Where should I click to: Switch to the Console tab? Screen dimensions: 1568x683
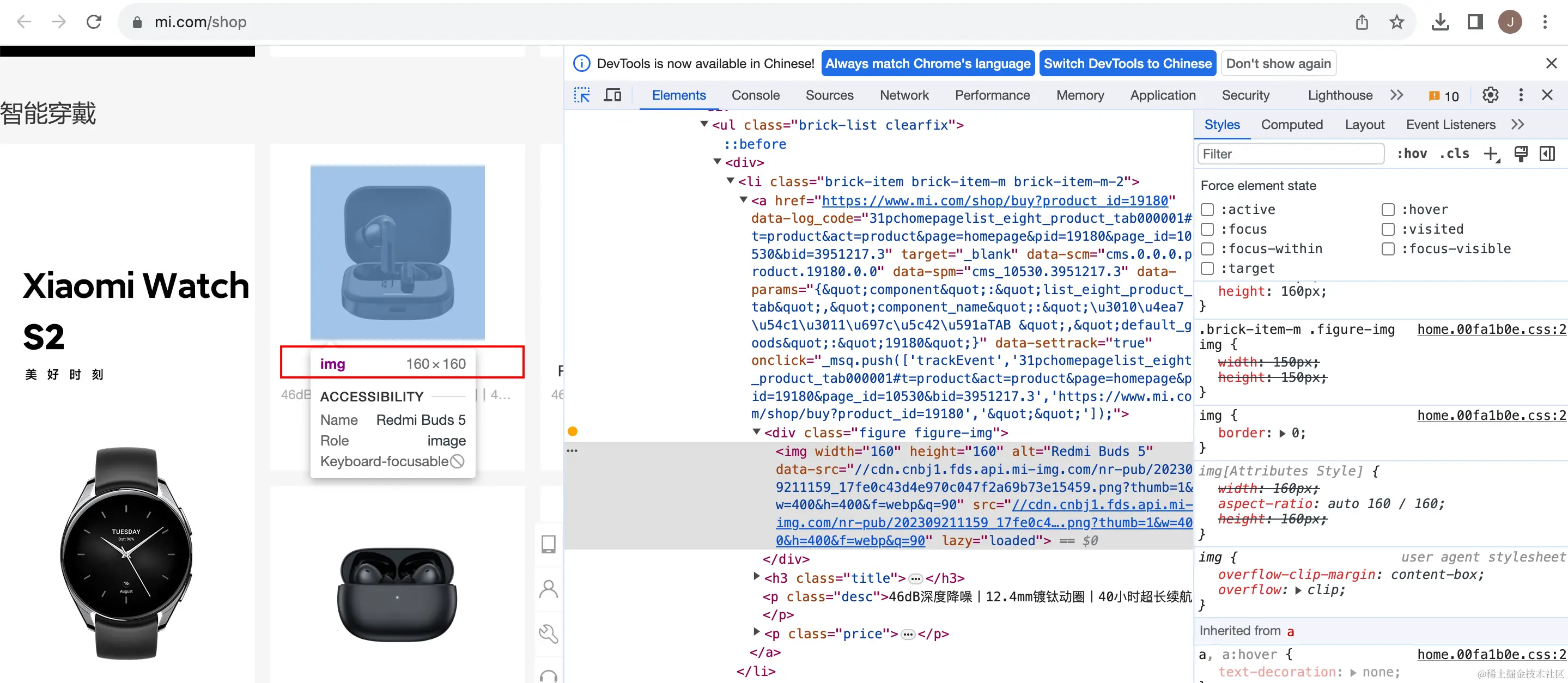coord(755,95)
